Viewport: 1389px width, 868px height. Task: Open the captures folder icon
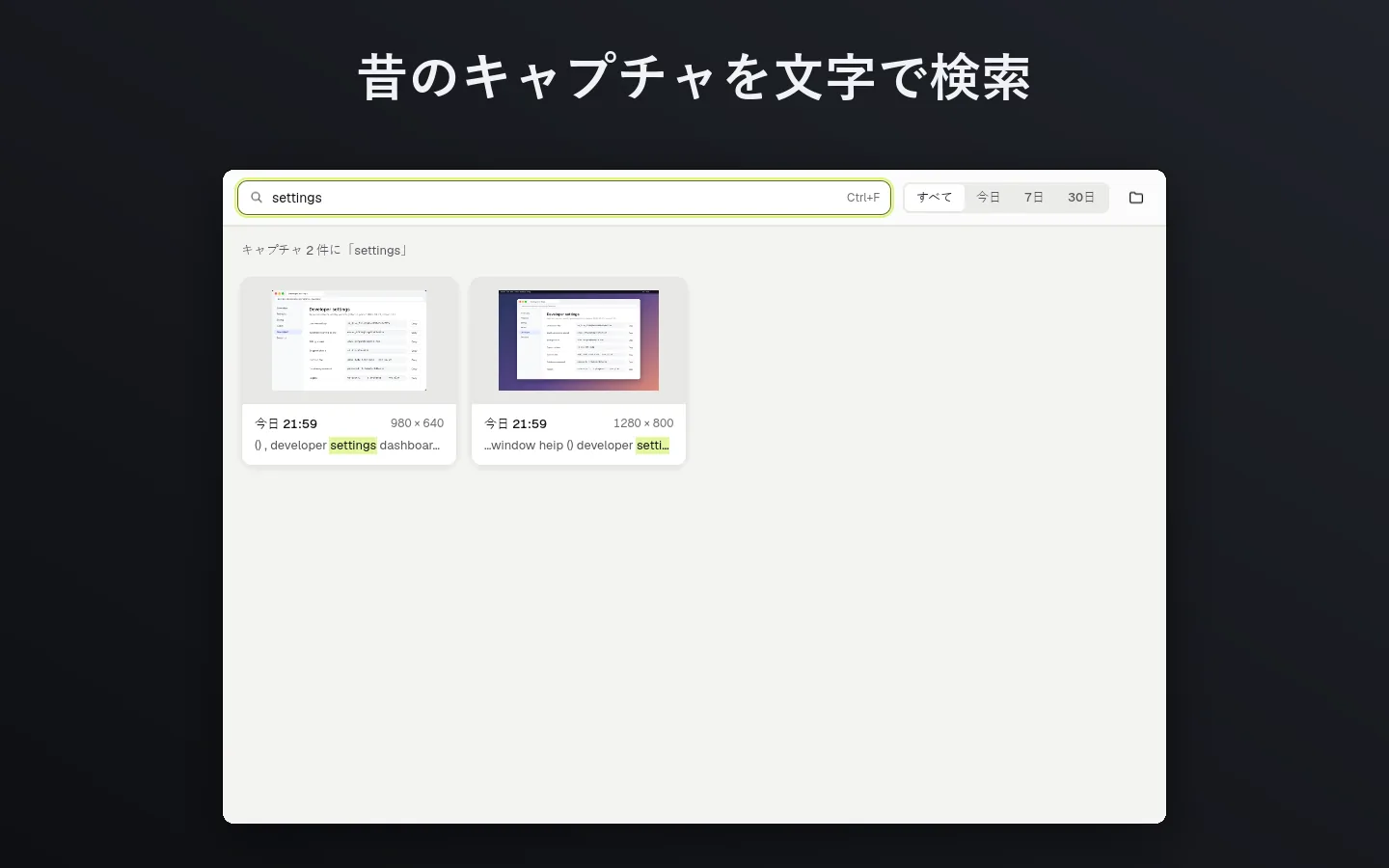[1136, 198]
